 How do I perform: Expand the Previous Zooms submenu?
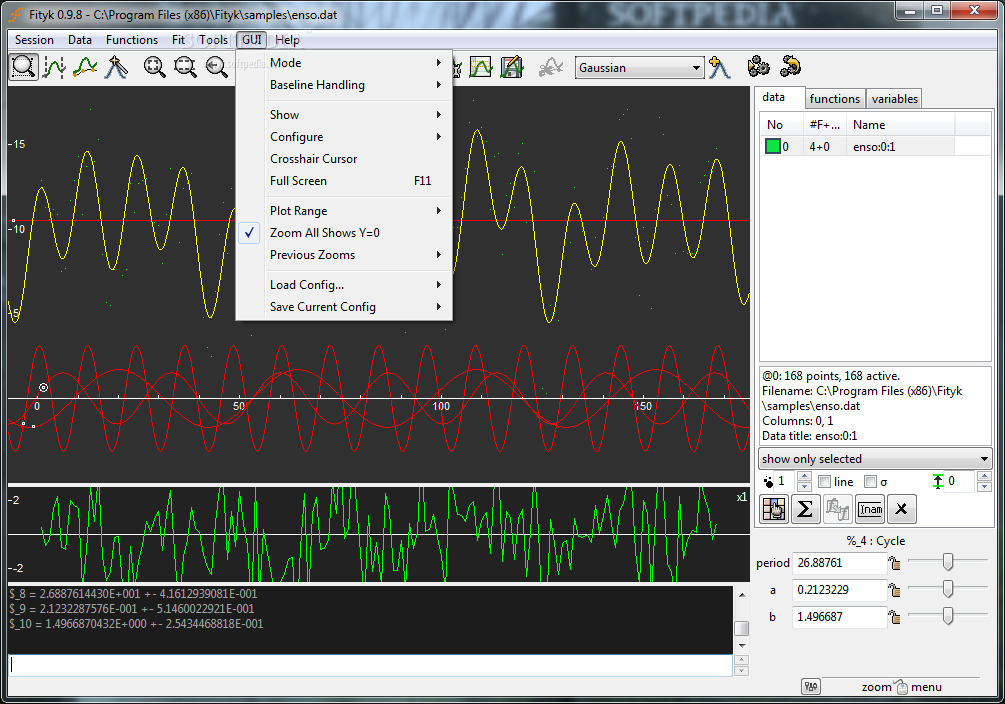point(344,255)
